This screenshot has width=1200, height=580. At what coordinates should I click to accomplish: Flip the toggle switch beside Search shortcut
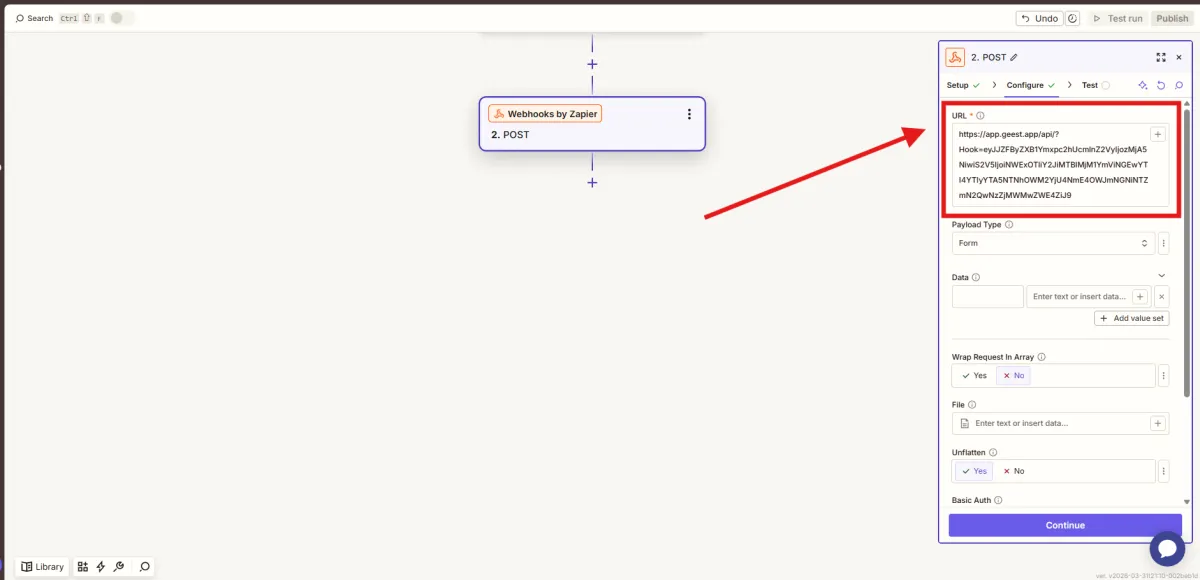click(x=121, y=18)
